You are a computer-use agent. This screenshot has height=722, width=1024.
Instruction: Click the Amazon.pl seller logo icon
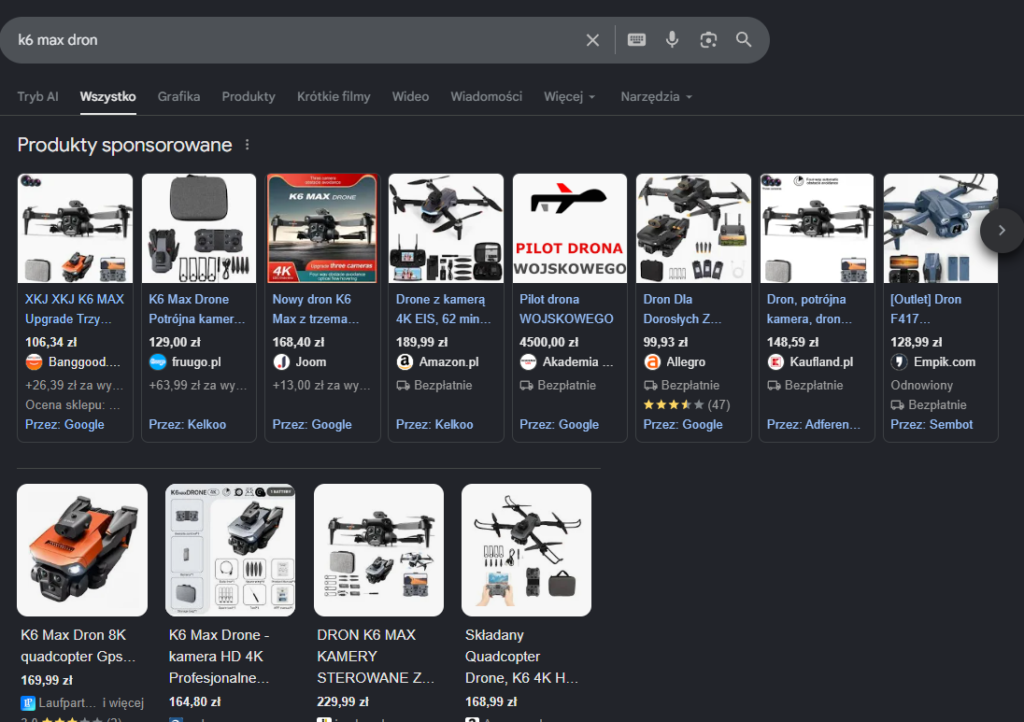click(405, 362)
